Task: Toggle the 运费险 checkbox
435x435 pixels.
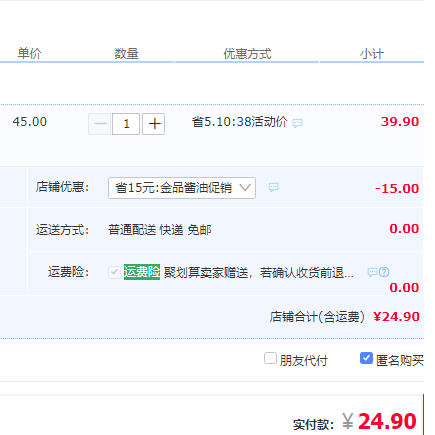Action: click(x=114, y=272)
